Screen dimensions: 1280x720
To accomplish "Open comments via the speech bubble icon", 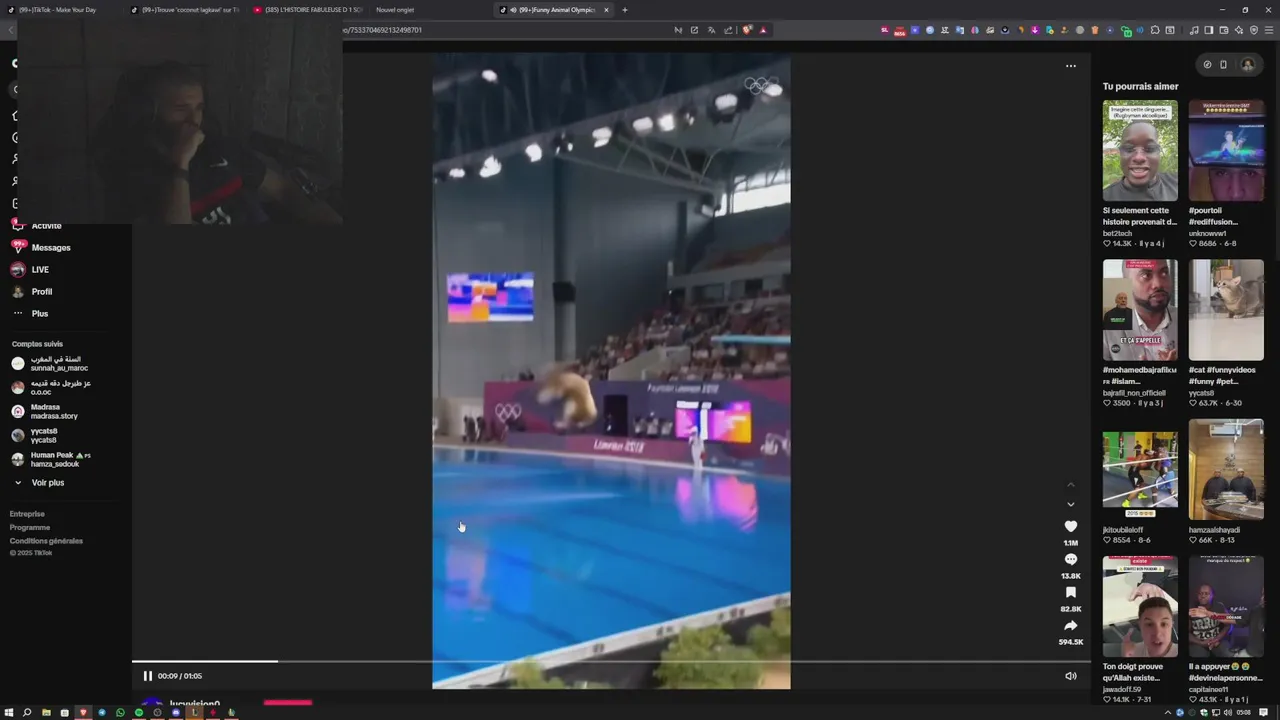I will click(1070, 560).
